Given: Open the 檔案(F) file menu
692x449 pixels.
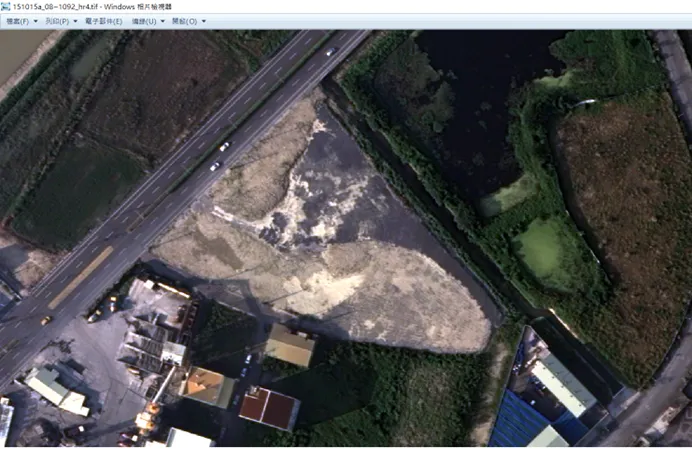Looking at the screenshot, I should 17,21.
